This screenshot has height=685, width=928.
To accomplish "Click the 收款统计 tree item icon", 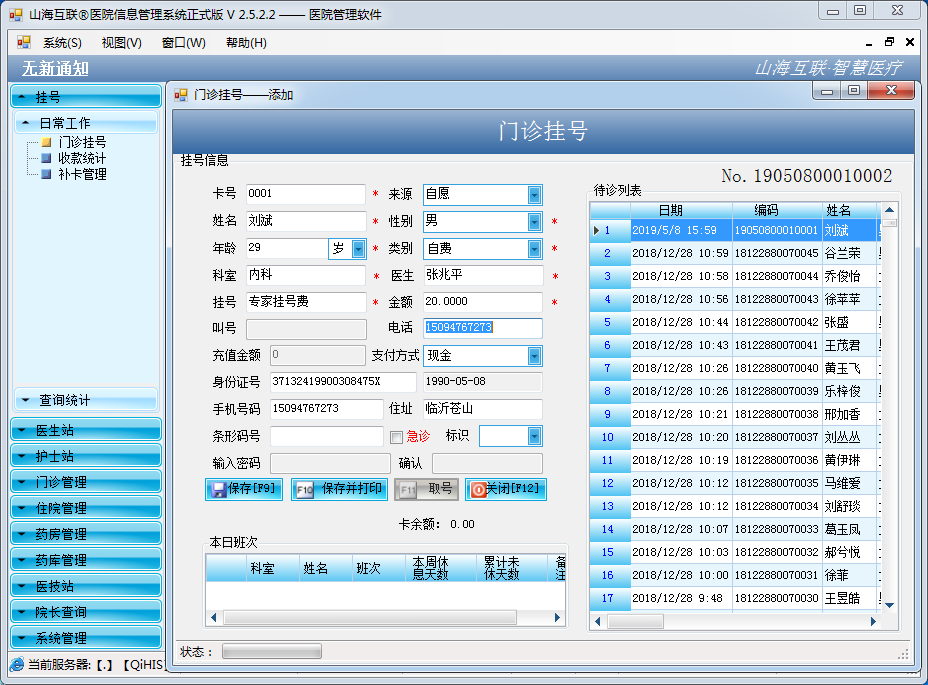I will [x=46, y=158].
